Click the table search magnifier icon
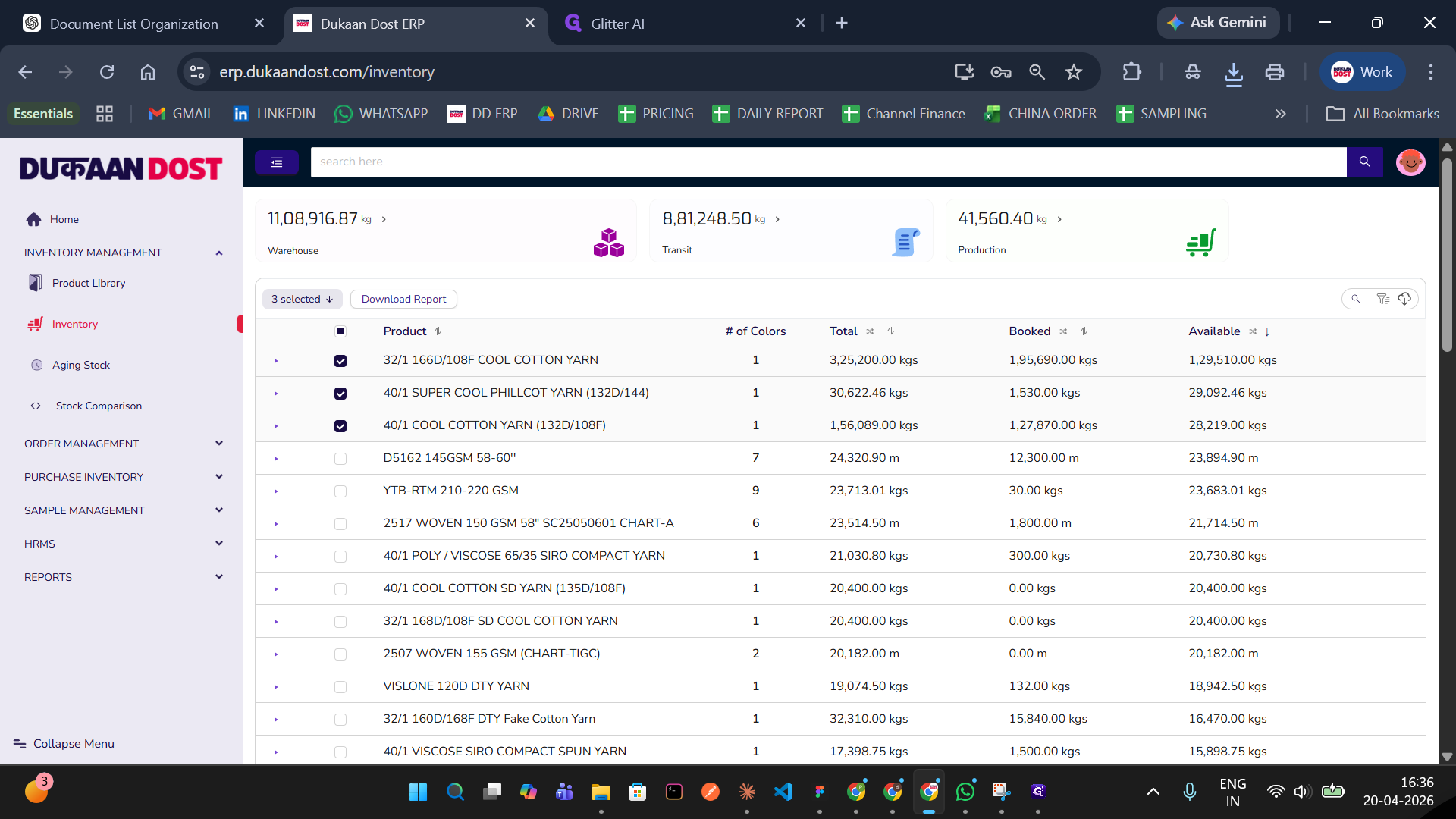The width and height of the screenshot is (1456, 819). pyautogui.click(x=1356, y=299)
